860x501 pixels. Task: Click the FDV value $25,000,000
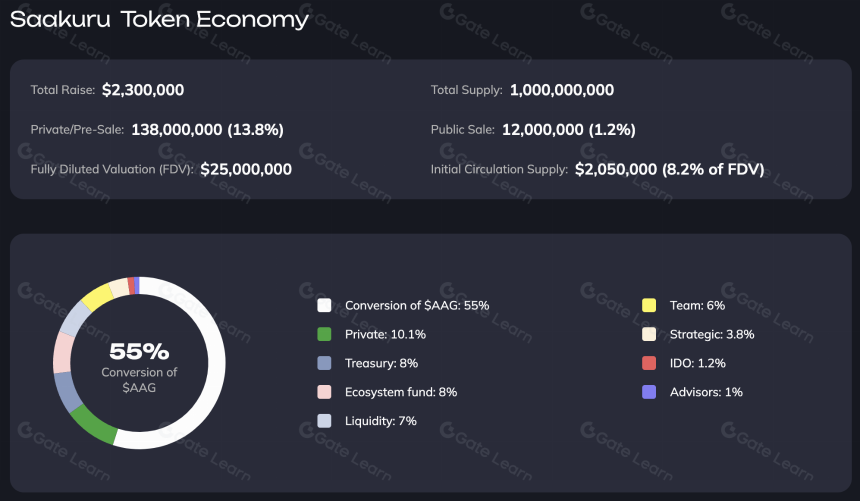(x=246, y=169)
